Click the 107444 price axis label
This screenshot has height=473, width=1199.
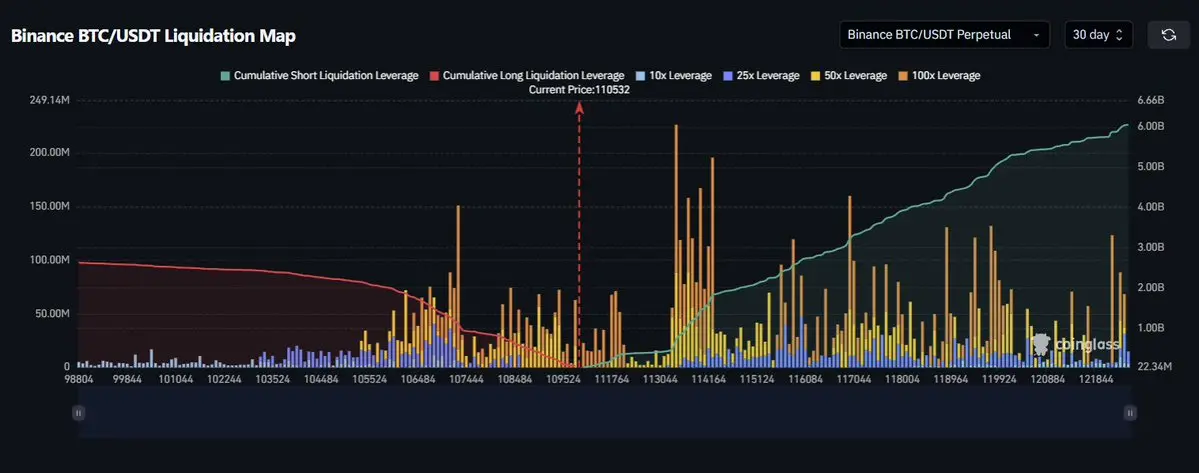[466, 379]
